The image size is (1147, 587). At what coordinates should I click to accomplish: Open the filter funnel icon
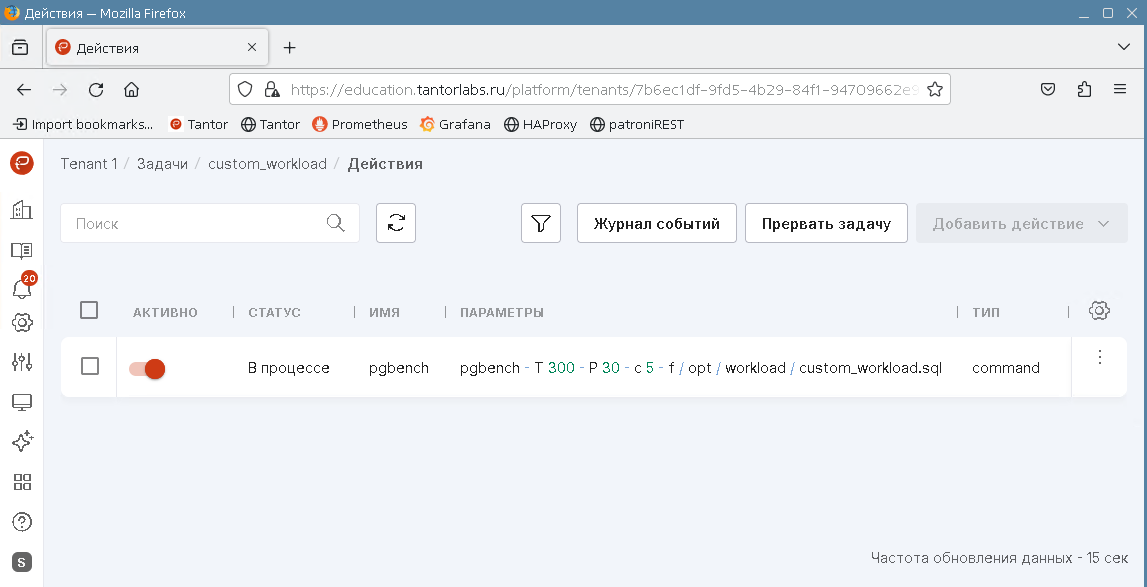click(541, 223)
